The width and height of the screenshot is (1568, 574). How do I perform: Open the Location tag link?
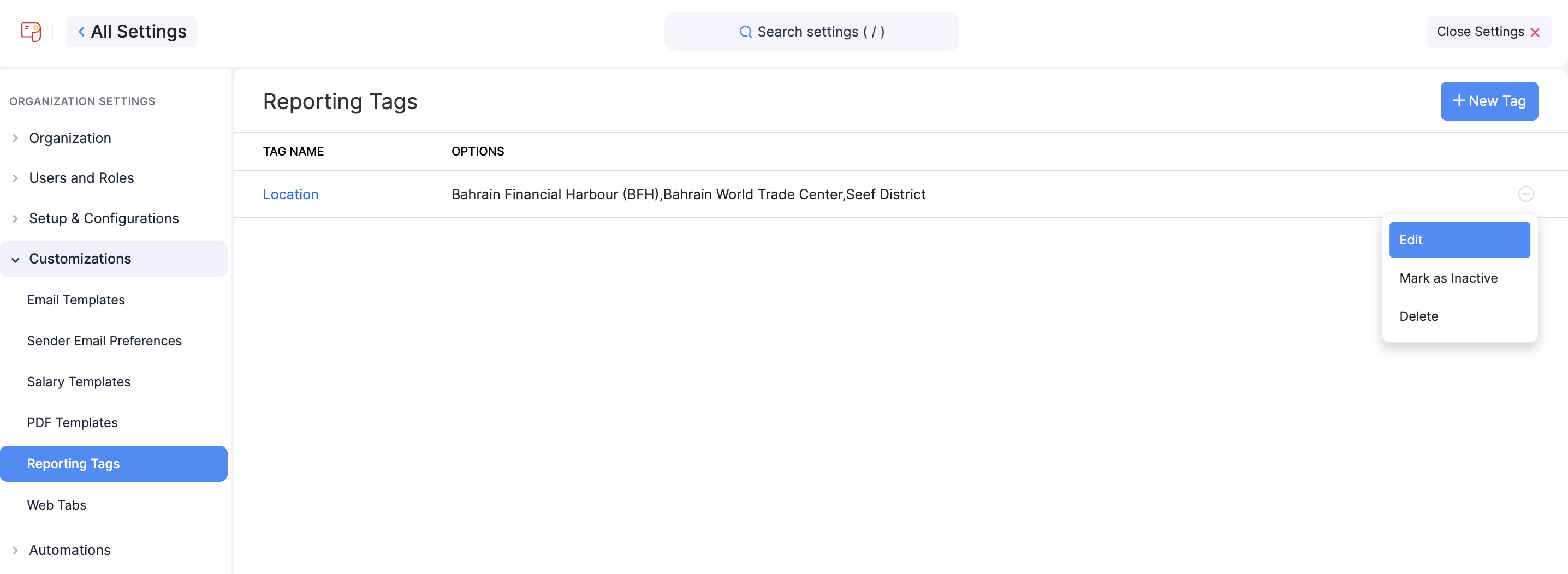pos(290,195)
